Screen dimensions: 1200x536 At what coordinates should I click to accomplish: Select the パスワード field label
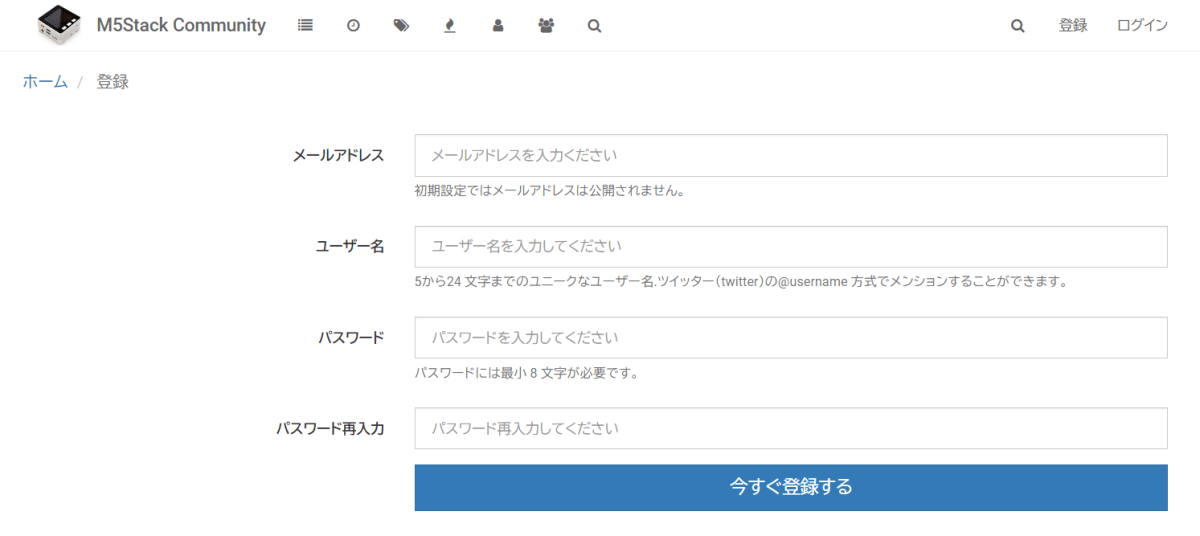pyautogui.click(x=351, y=338)
